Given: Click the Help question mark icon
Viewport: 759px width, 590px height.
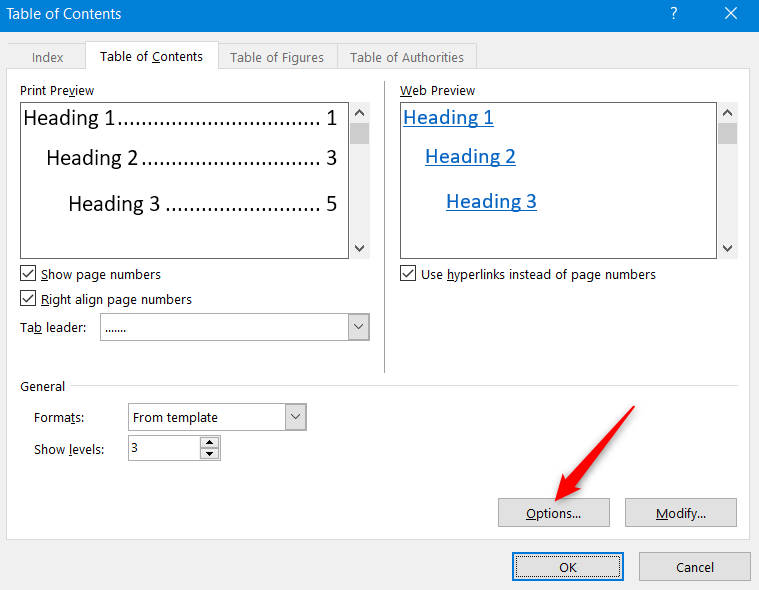Looking at the screenshot, I should (x=673, y=14).
